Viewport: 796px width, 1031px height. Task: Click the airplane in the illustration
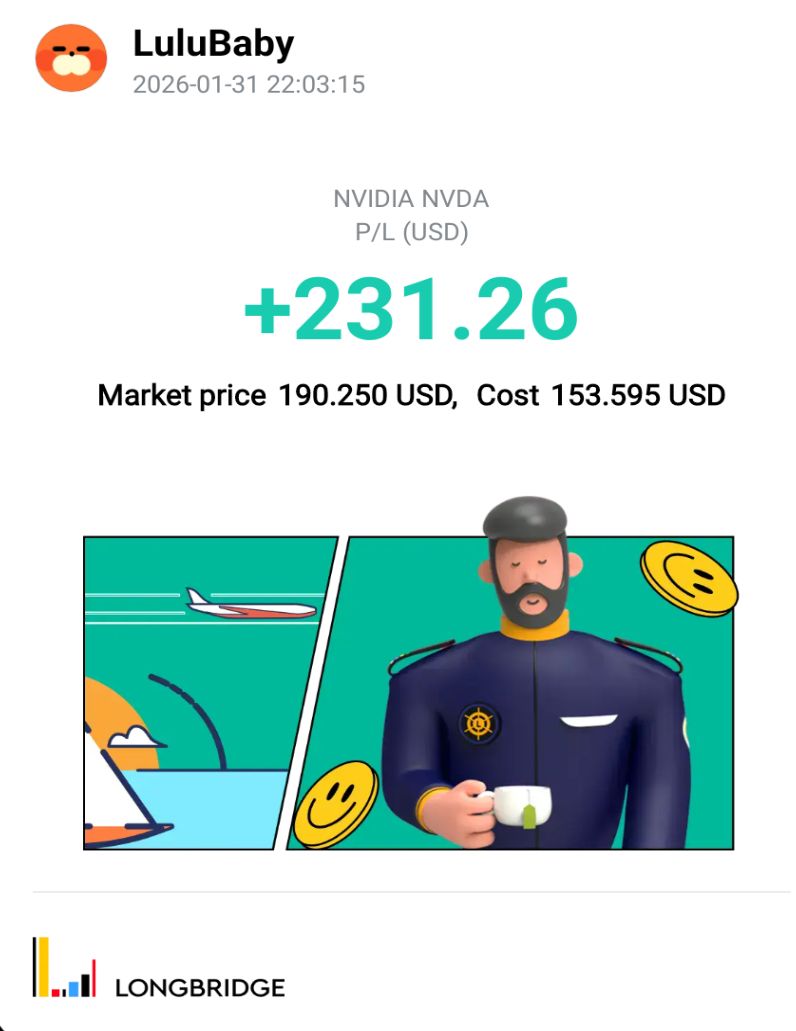(250, 603)
